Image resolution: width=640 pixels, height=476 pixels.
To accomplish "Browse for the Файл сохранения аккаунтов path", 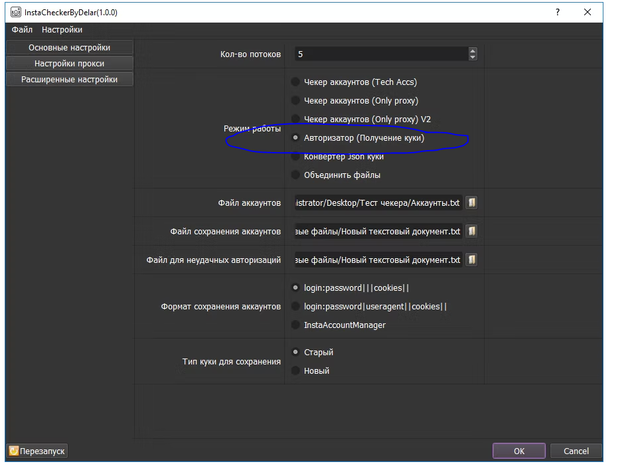I will coord(471,231).
